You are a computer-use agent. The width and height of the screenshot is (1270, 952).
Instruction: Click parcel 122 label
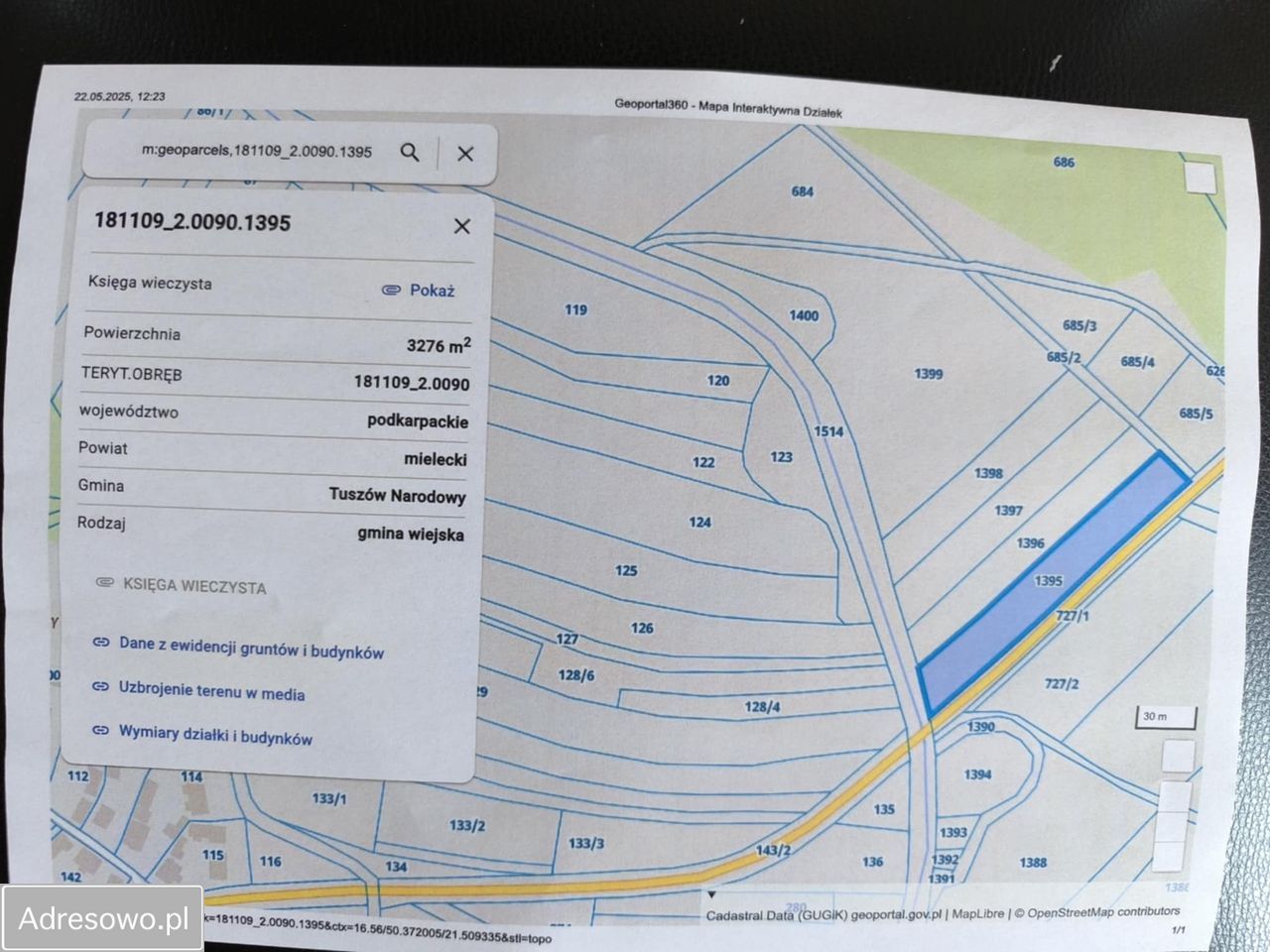[x=703, y=462]
